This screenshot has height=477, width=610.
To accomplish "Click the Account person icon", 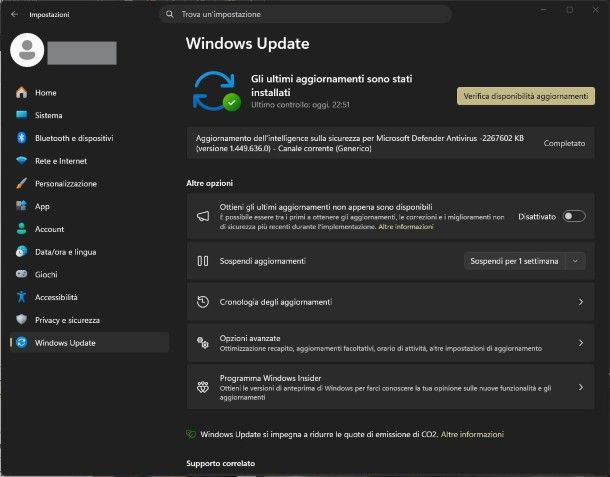I will point(22,229).
